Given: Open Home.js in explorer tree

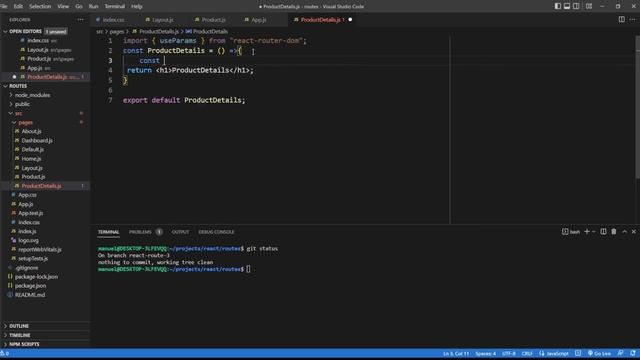Looking at the screenshot, I should coord(31,159).
